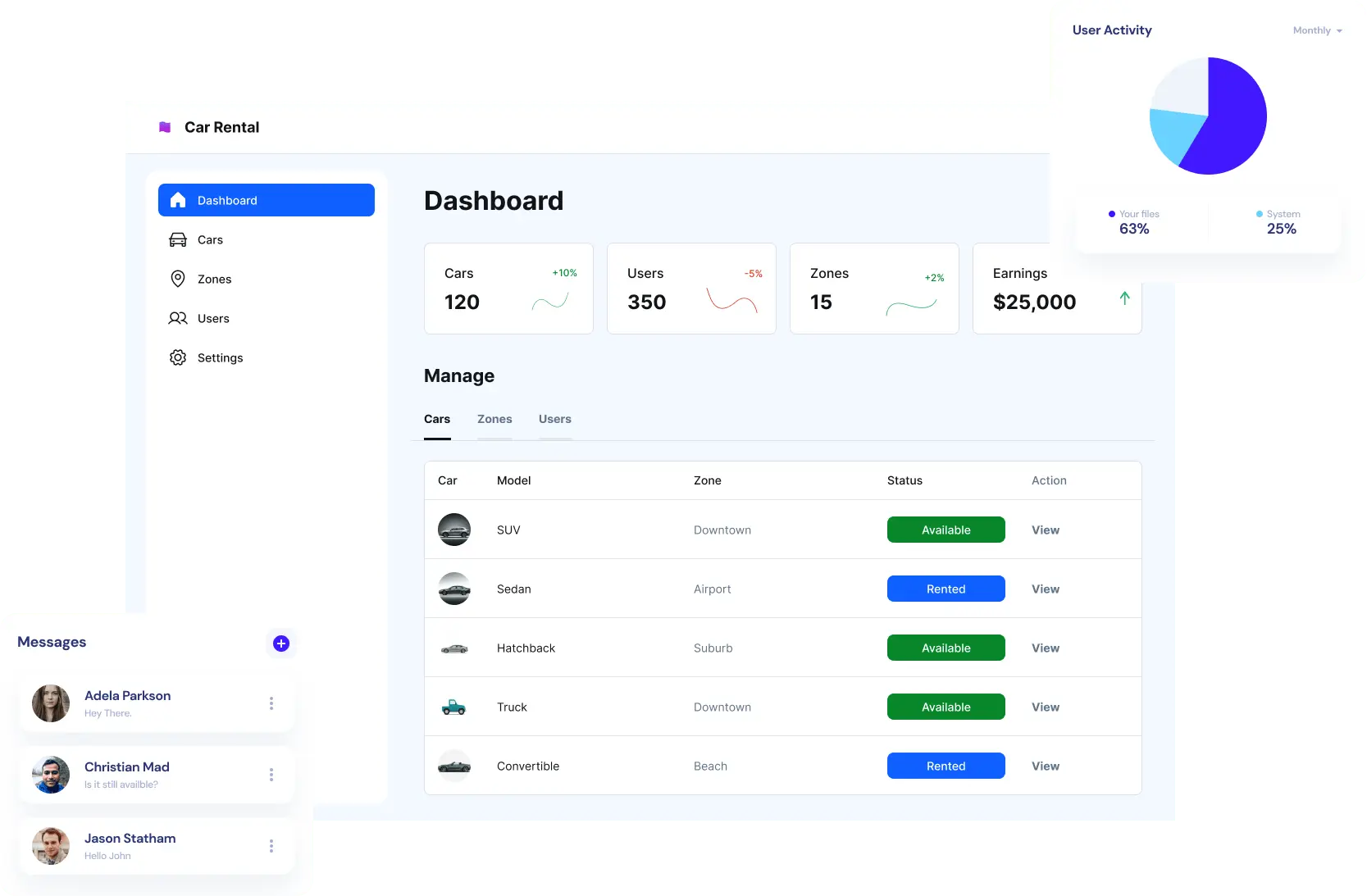Click the pale gray pie chart segment

click(x=1183, y=88)
